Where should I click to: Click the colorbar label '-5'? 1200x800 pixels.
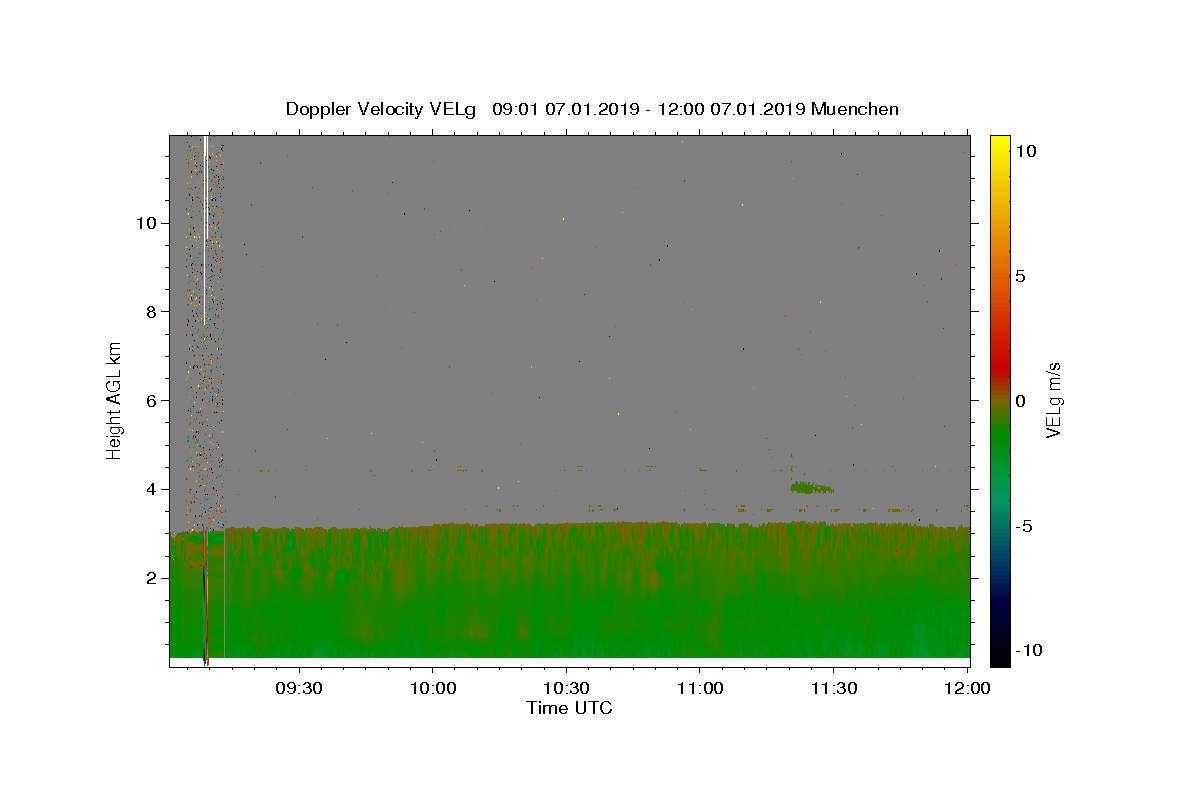pyautogui.click(x=1024, y=526)
